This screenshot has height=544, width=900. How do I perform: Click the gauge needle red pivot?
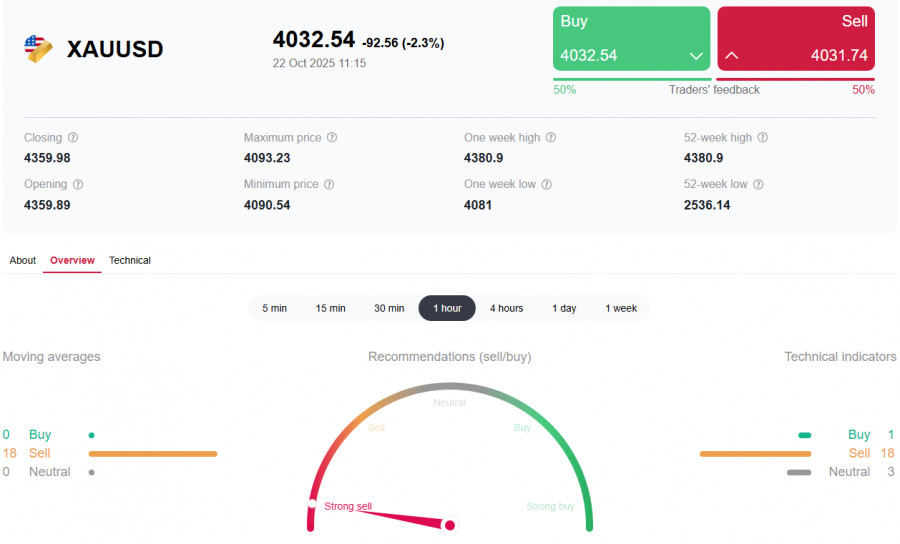(450, 525)
